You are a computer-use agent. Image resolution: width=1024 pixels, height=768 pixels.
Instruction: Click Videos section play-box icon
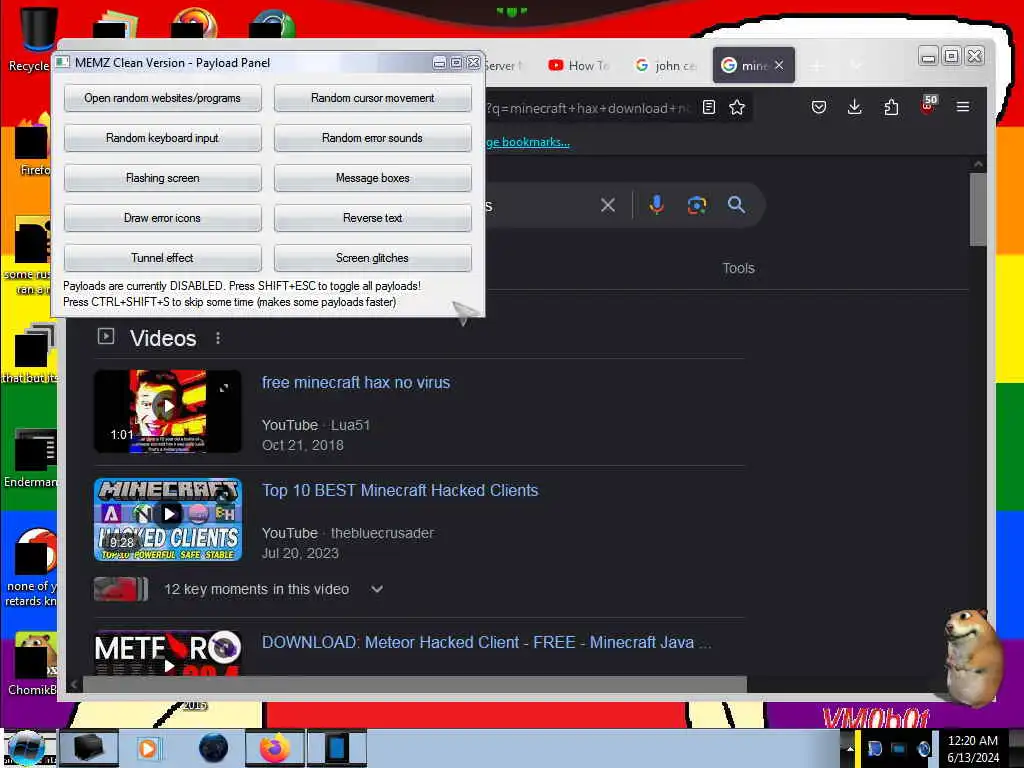coord(106,336)
